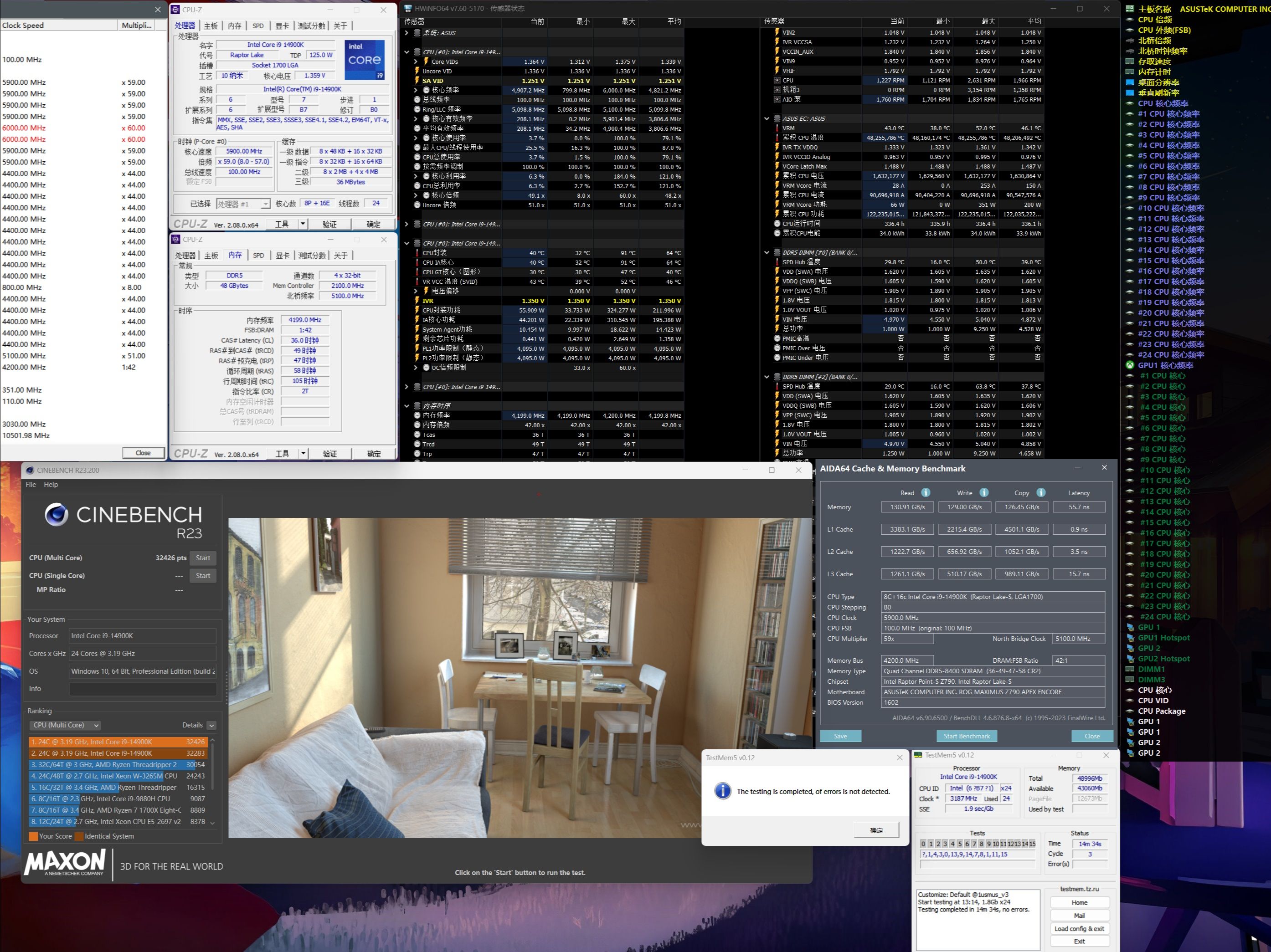Click the Intel Core i9 logo in CPU-Z
1271x952 pixels.
point(364,60)
